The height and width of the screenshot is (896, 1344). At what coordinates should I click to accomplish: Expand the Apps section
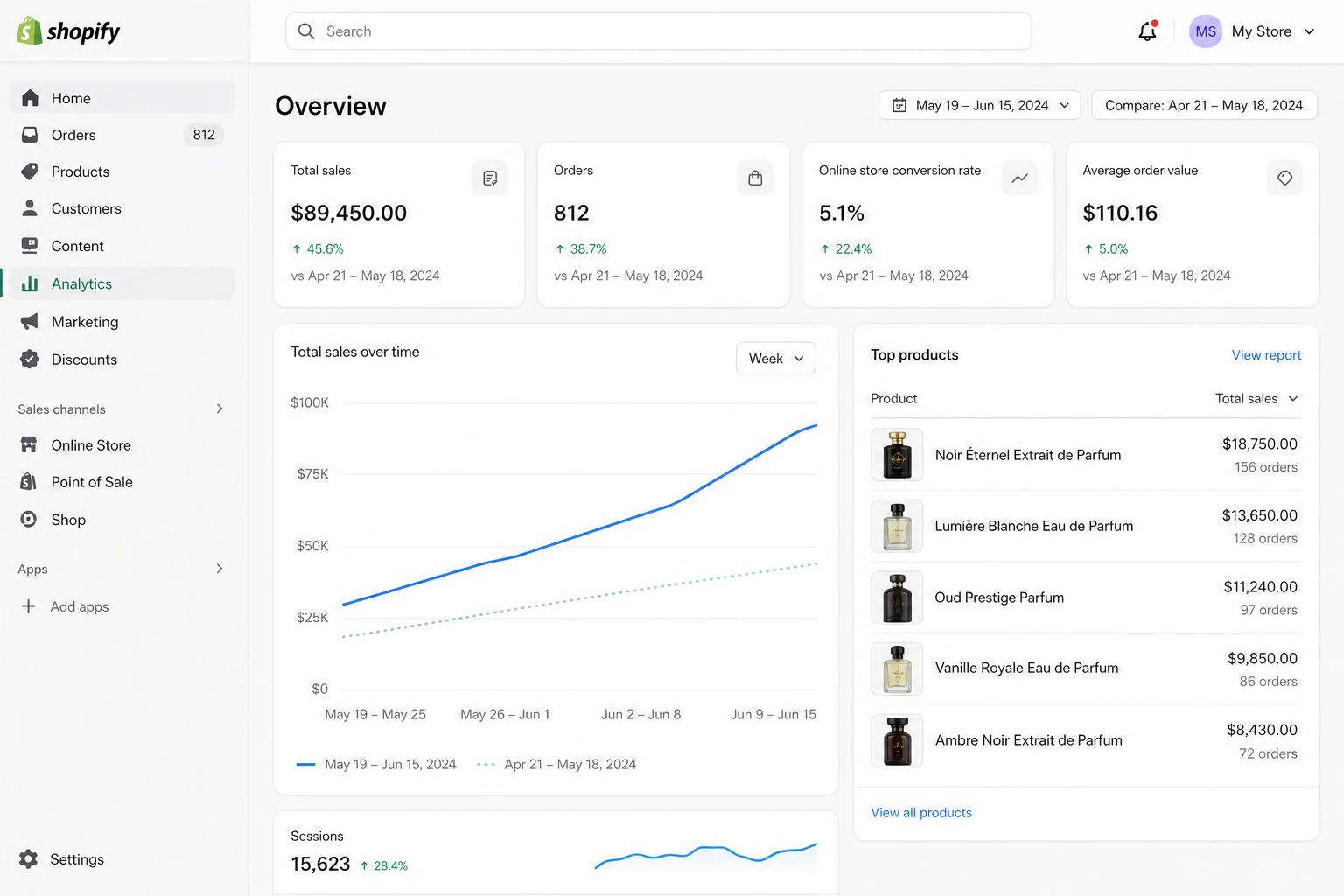(x=220, y=569)
